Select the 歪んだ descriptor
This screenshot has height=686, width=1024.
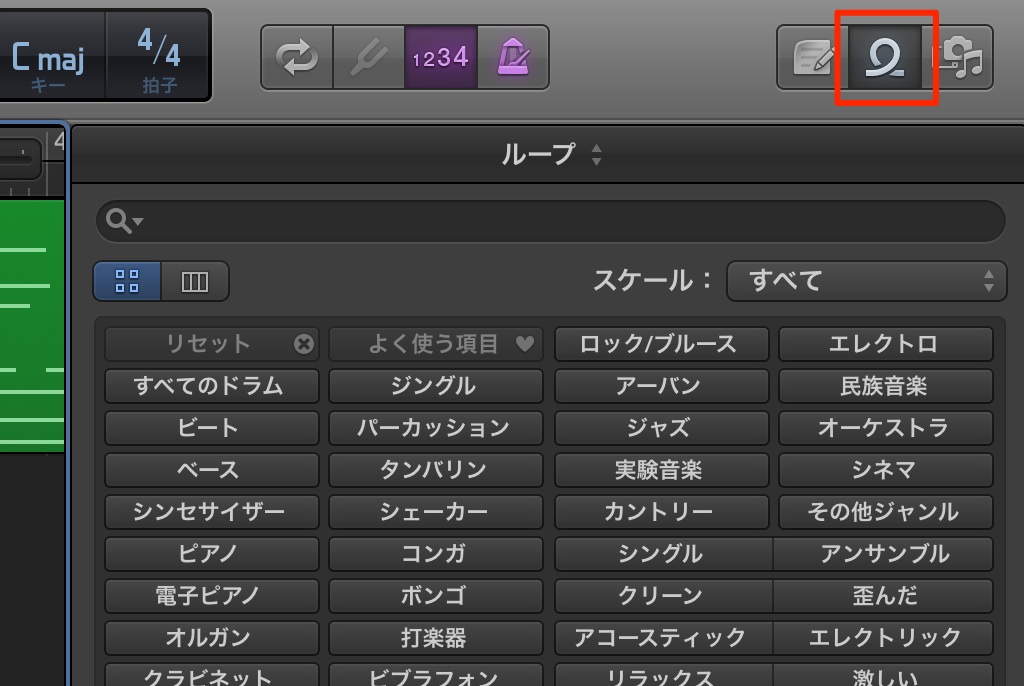point(884,595)
